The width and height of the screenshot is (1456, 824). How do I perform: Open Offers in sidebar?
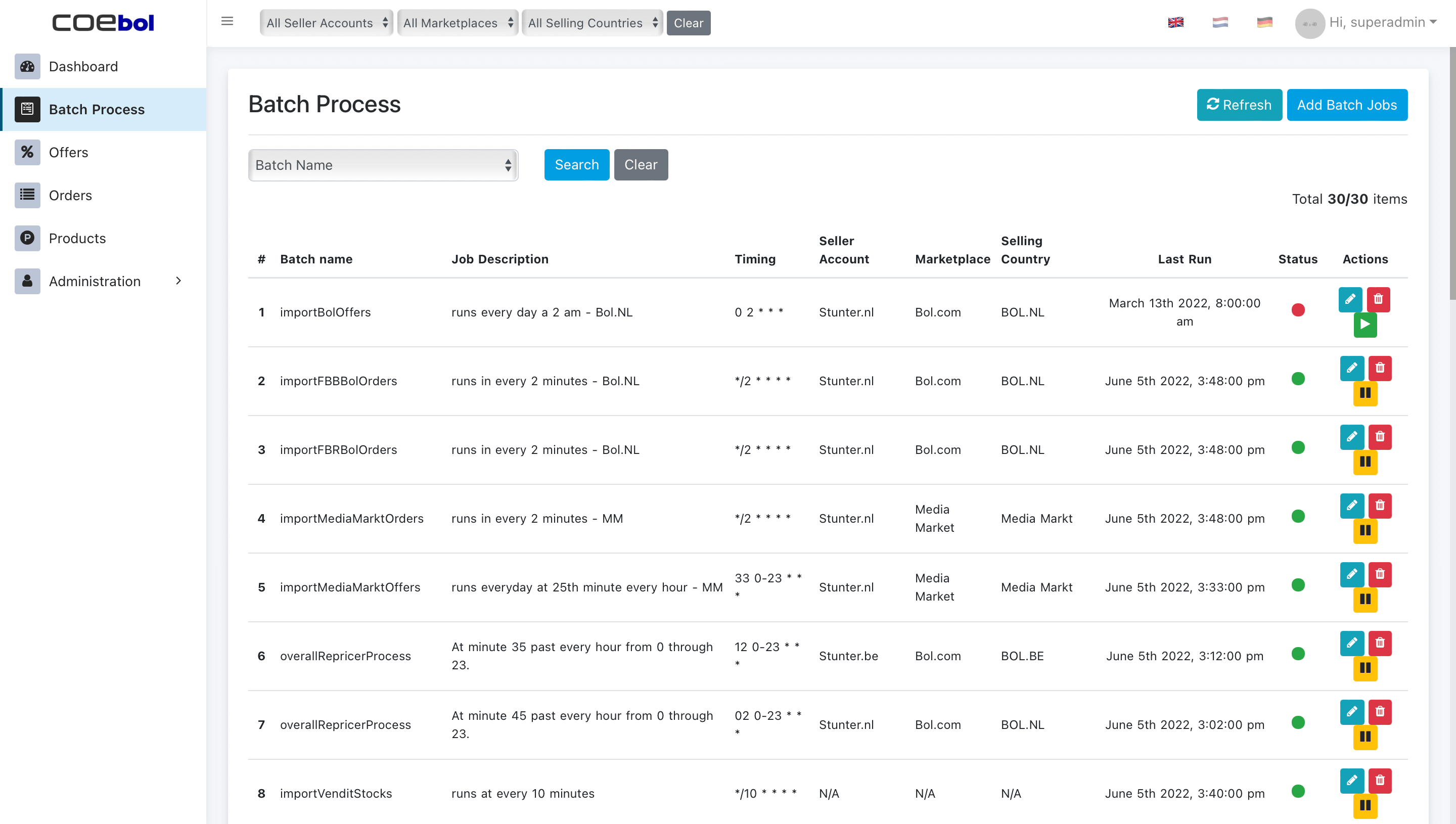point(104,152)
